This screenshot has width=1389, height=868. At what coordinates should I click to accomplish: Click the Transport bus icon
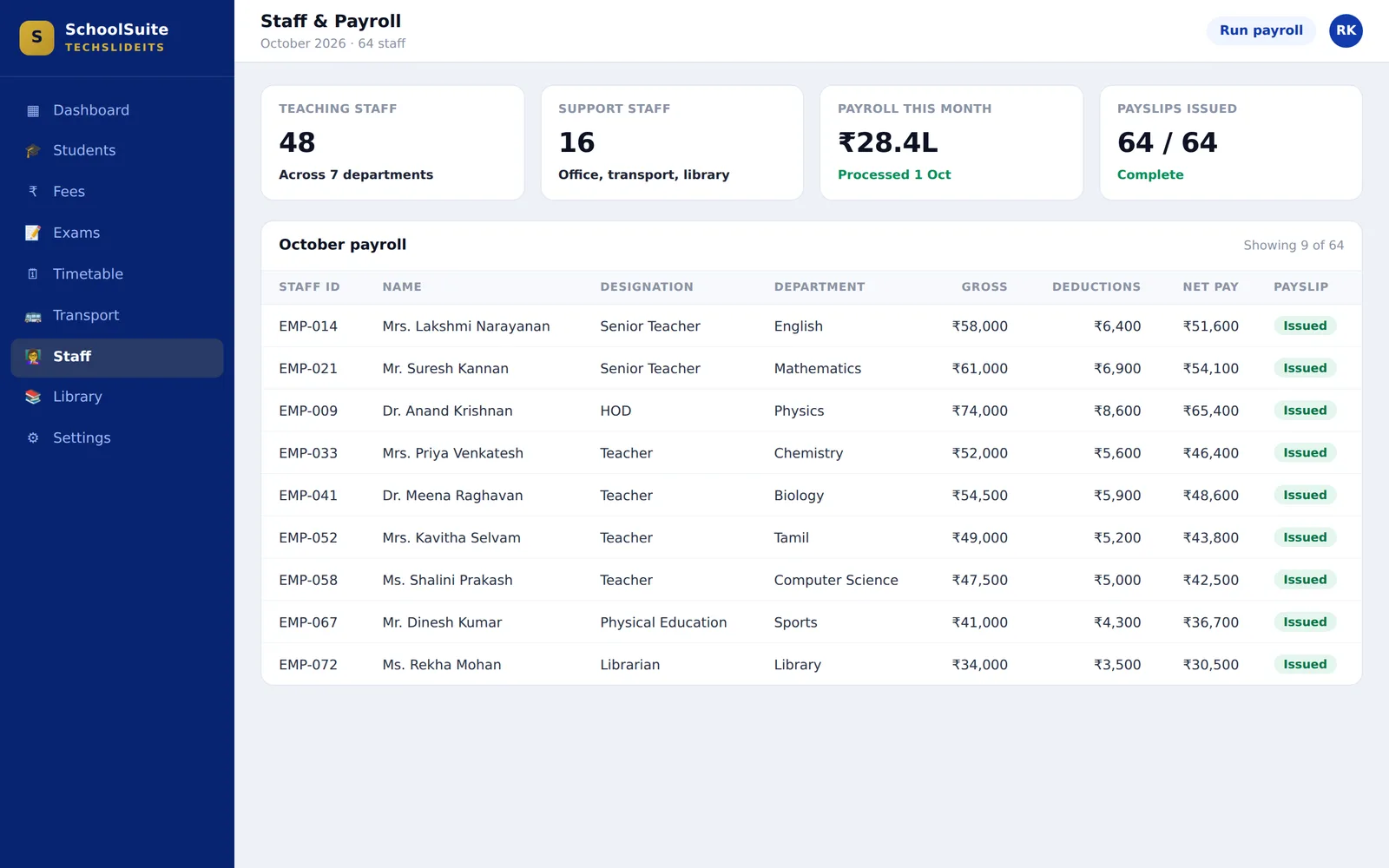pyautogui.click(x=33, y=316)
